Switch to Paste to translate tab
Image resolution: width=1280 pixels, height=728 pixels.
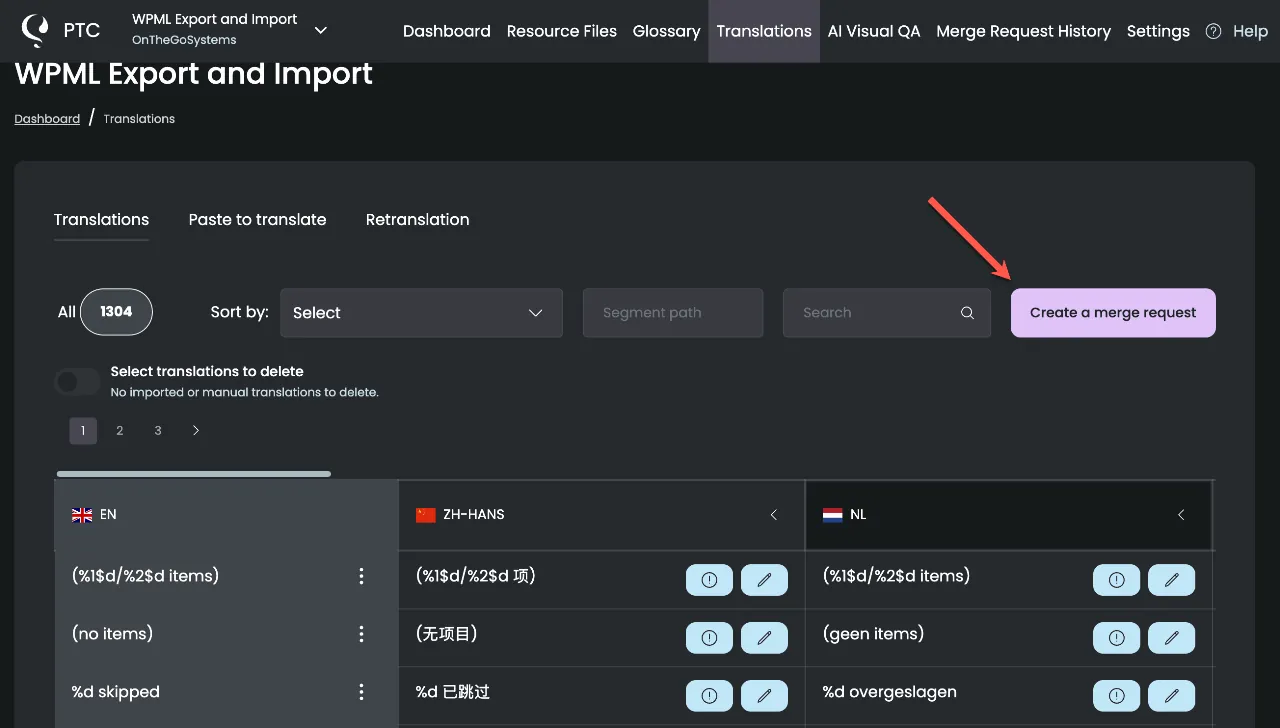click(257, 219)
